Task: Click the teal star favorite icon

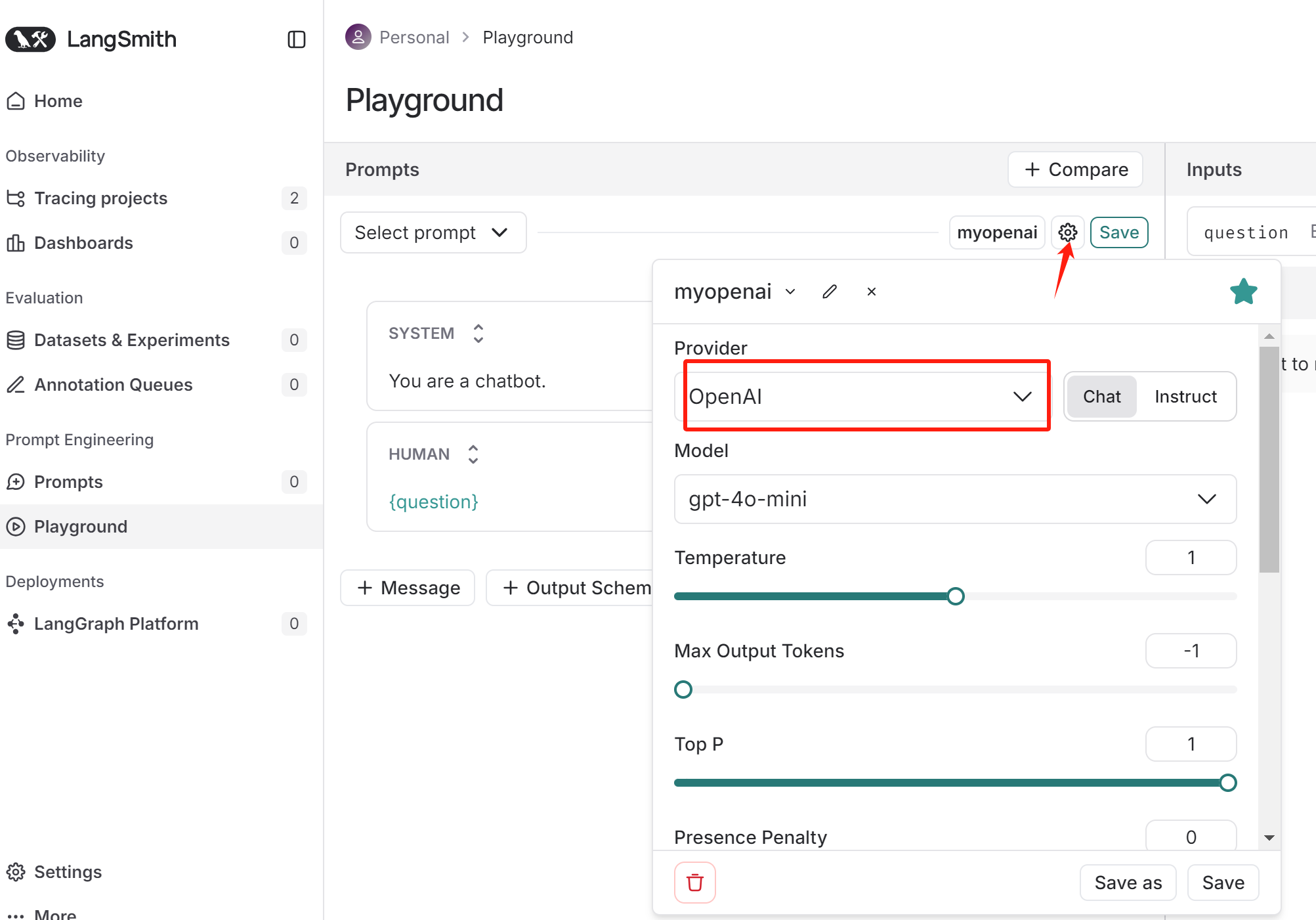Action: point(1244,292)
